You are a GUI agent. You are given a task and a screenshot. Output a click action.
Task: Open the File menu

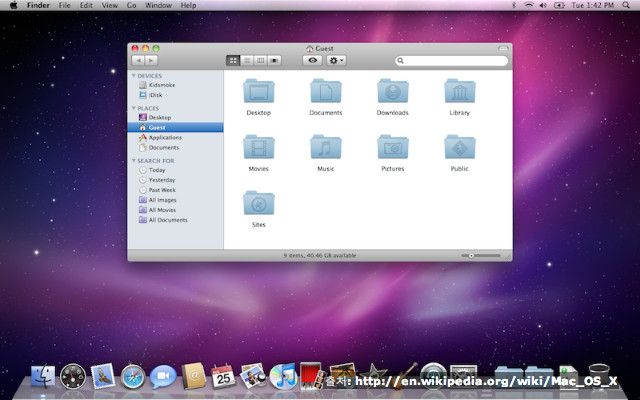pyautogui.click(x=64, y=5)
